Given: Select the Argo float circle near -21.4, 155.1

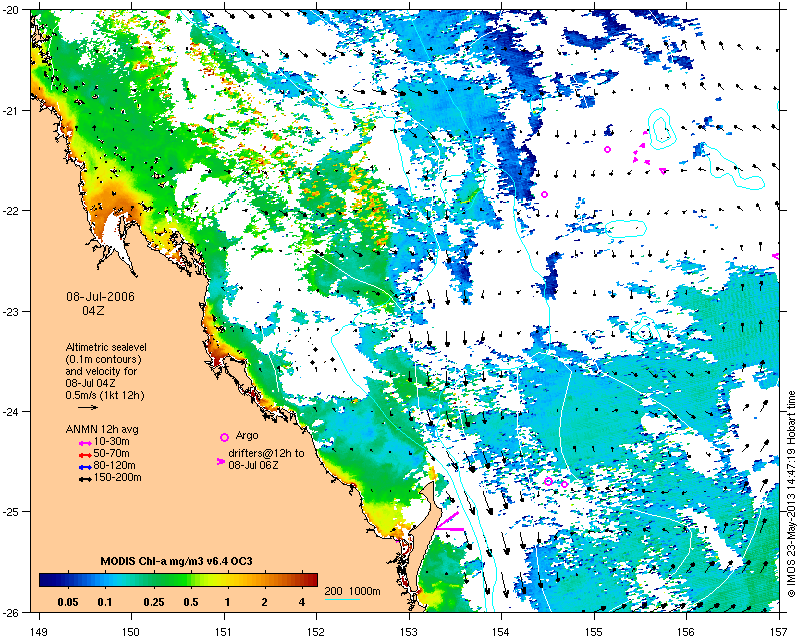Looking at the screenshot, I should pos(607,150).
